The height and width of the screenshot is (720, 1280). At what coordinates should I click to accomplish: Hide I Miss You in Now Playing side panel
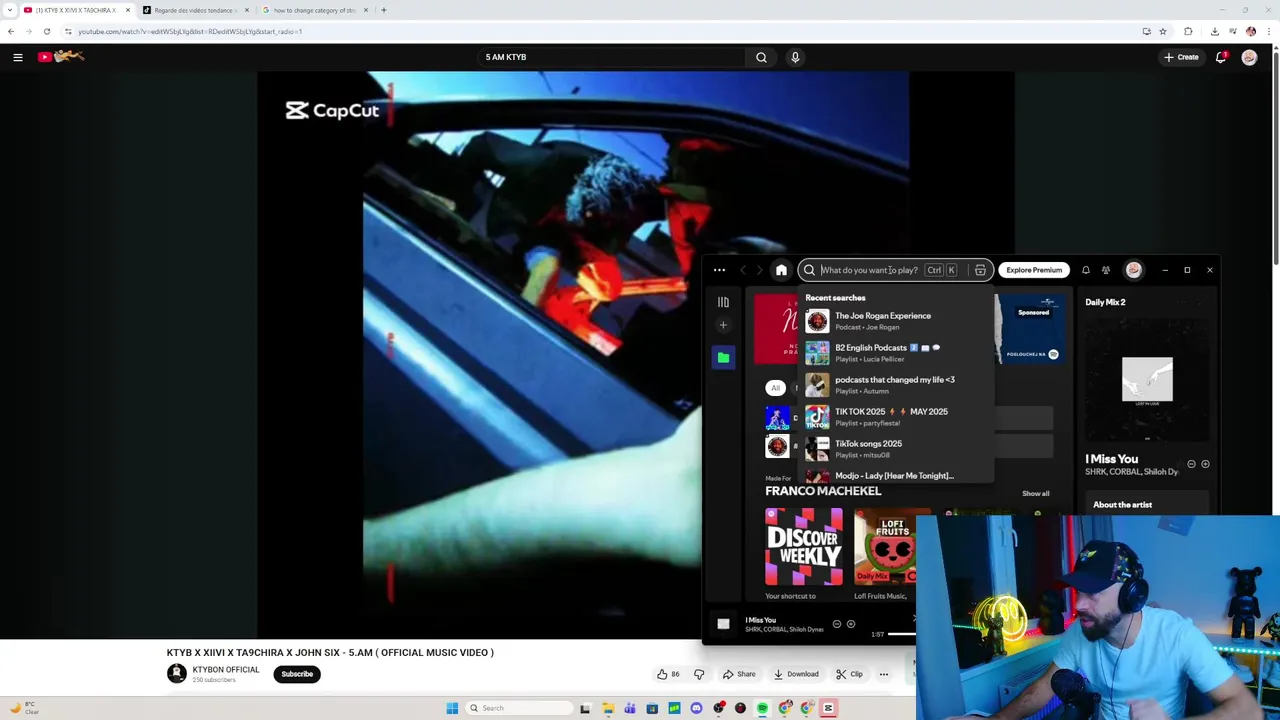pyautogui.click(x=1191, y=464)
